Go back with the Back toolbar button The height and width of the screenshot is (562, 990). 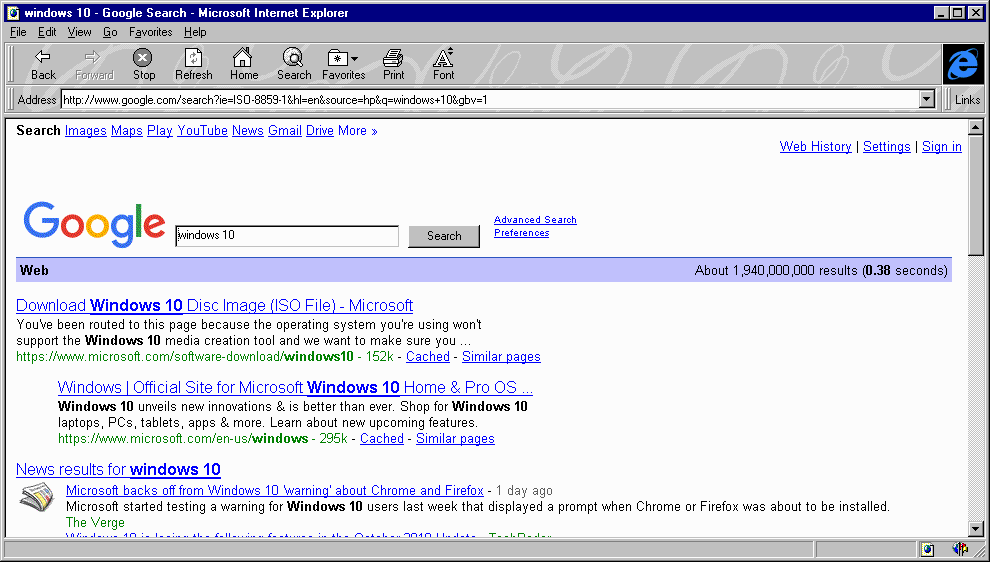pos(43,64)
